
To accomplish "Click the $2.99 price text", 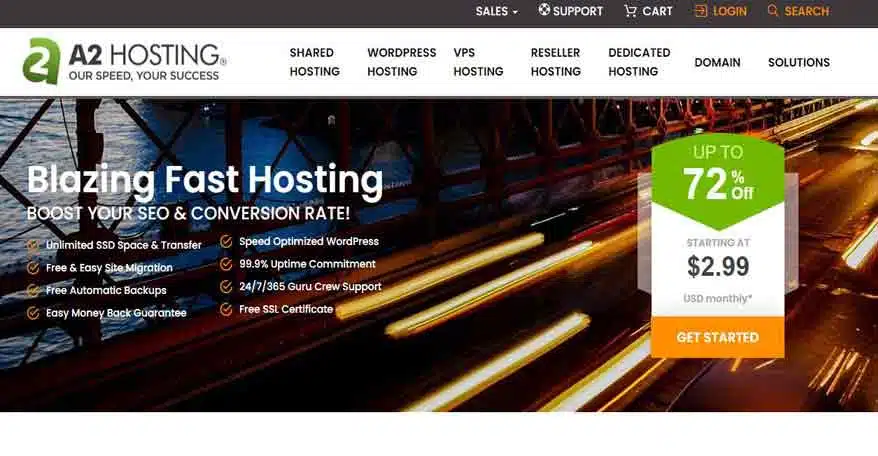I will pos(718,267).
